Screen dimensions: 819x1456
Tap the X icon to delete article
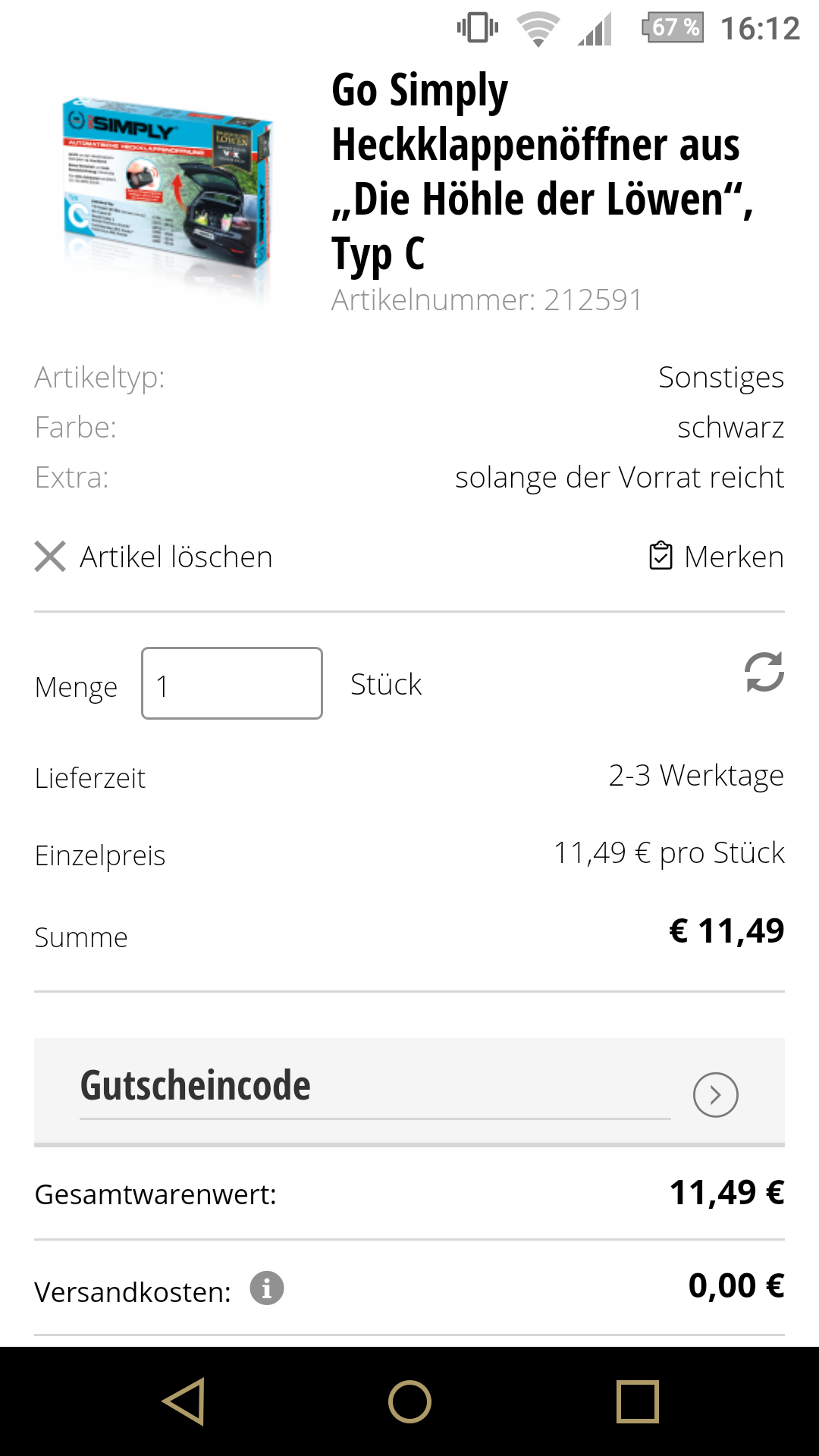(50, 557)
